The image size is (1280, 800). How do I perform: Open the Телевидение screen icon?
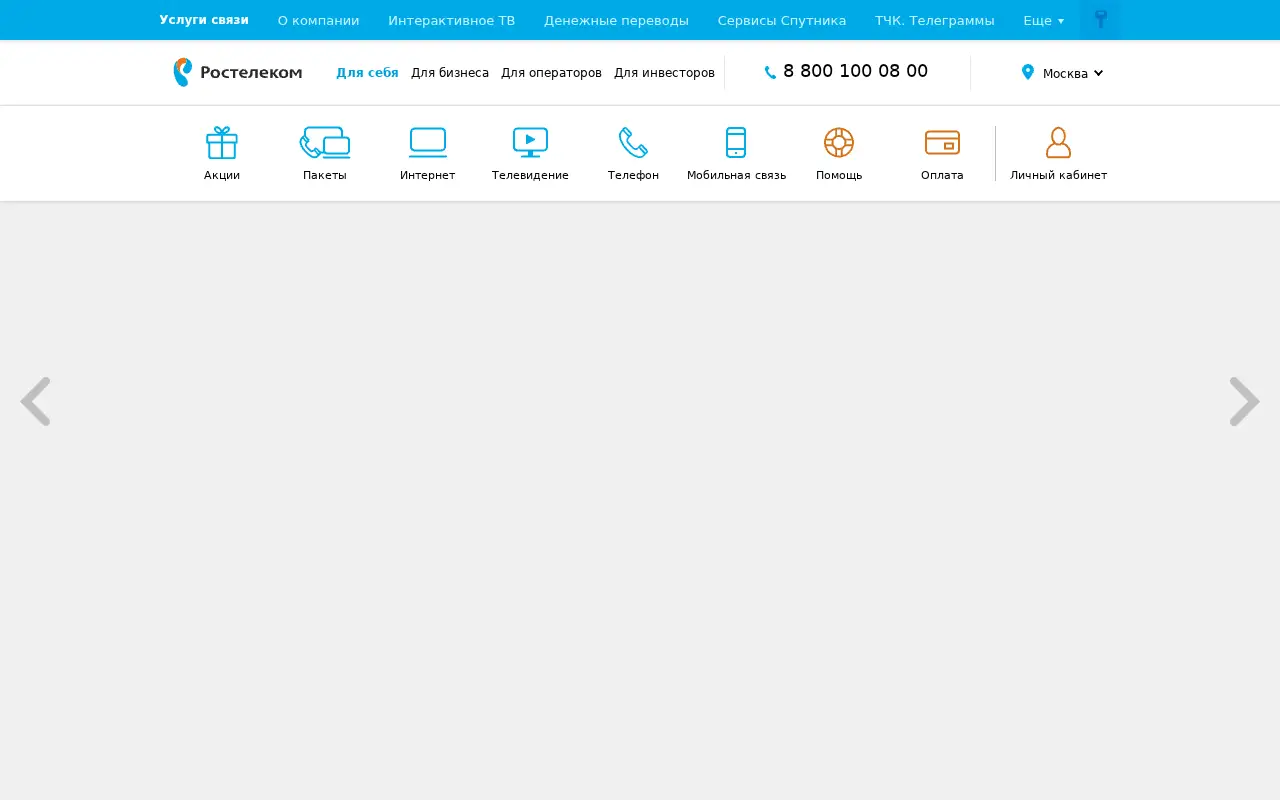click(x=530, y=143)
